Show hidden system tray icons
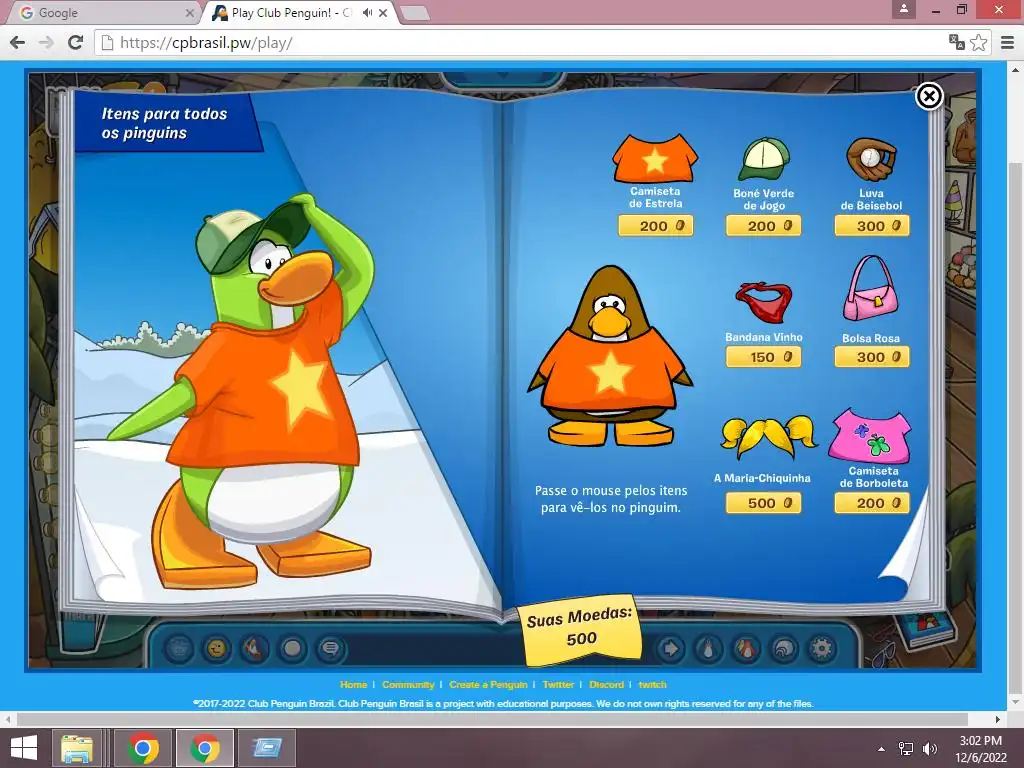This screenshot has height=768, width=1024. coord(882,749)
